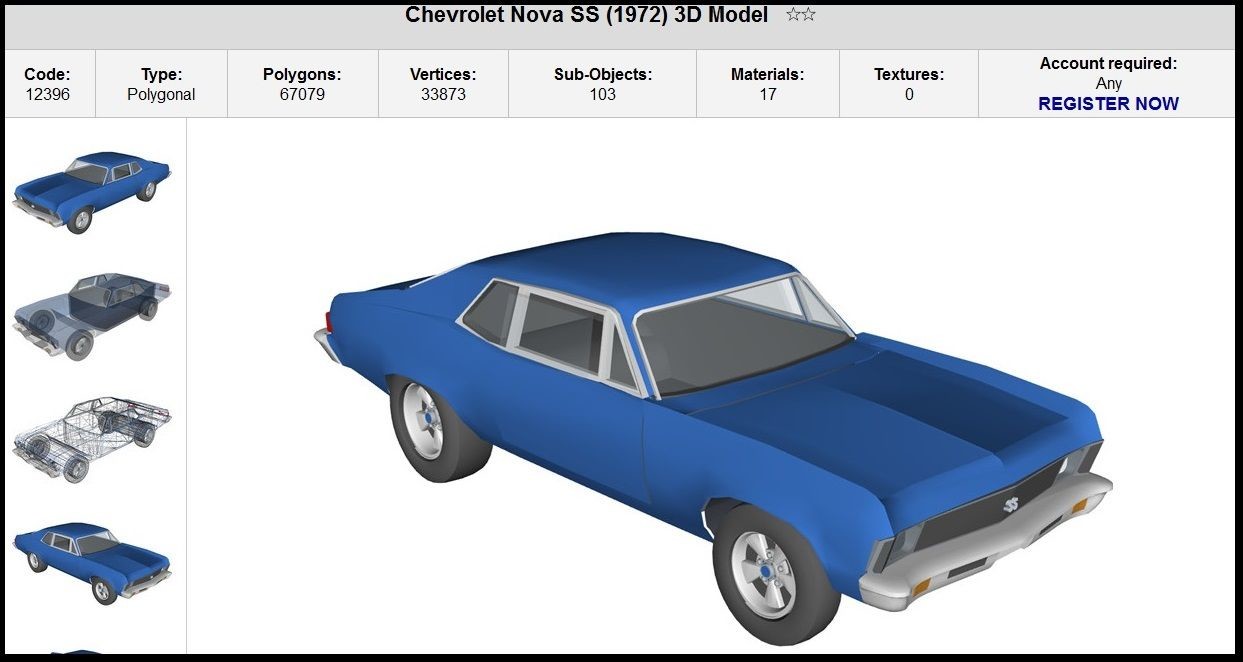Select the Sub-Objects value 103
The image size is (1243, 662).
603,95
